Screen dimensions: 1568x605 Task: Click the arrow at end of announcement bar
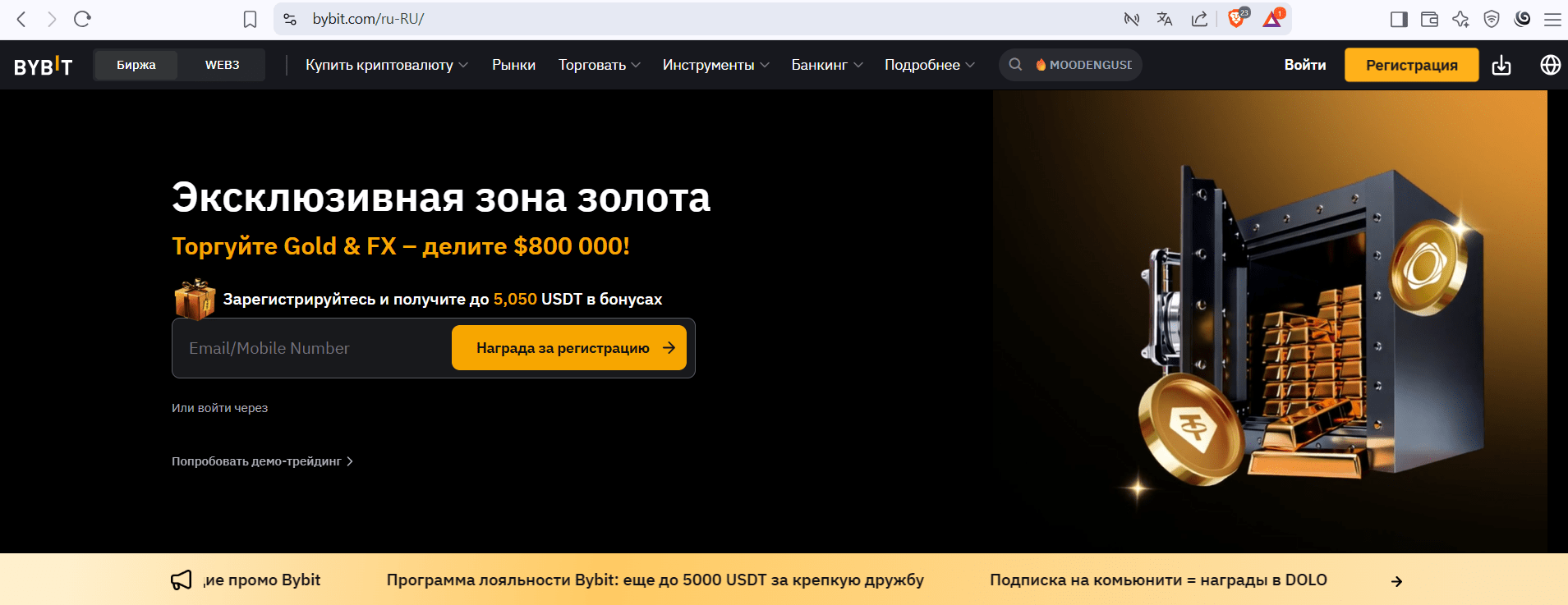(x=1396, y=581)
